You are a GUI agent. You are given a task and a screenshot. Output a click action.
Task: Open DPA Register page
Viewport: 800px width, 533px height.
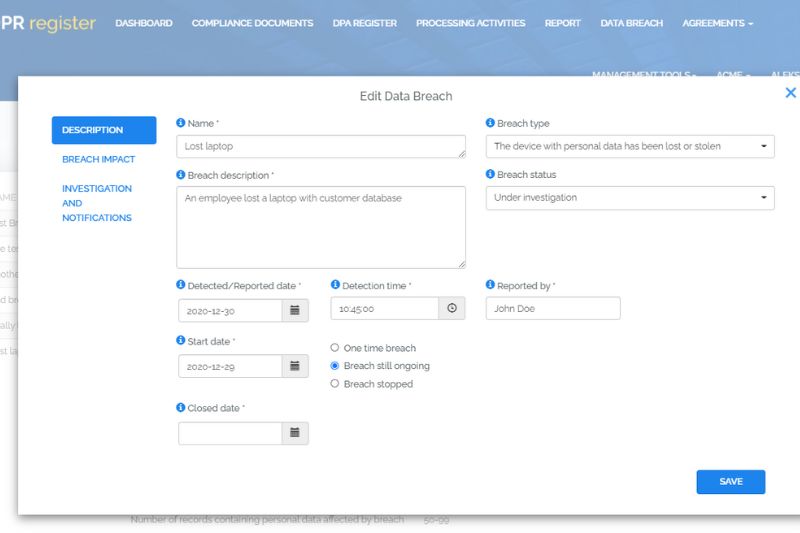pyautogui.click(x=365, y=23)
